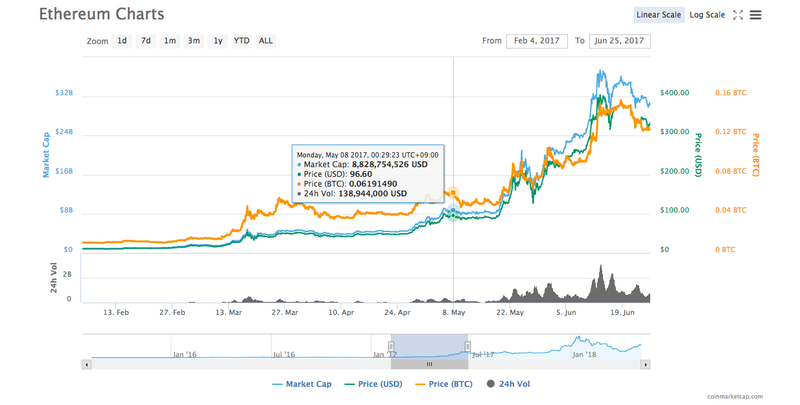This screenshot has height=405, width=800.
Task: Switch to Log Scale
Action: click(x=707, y=15)
